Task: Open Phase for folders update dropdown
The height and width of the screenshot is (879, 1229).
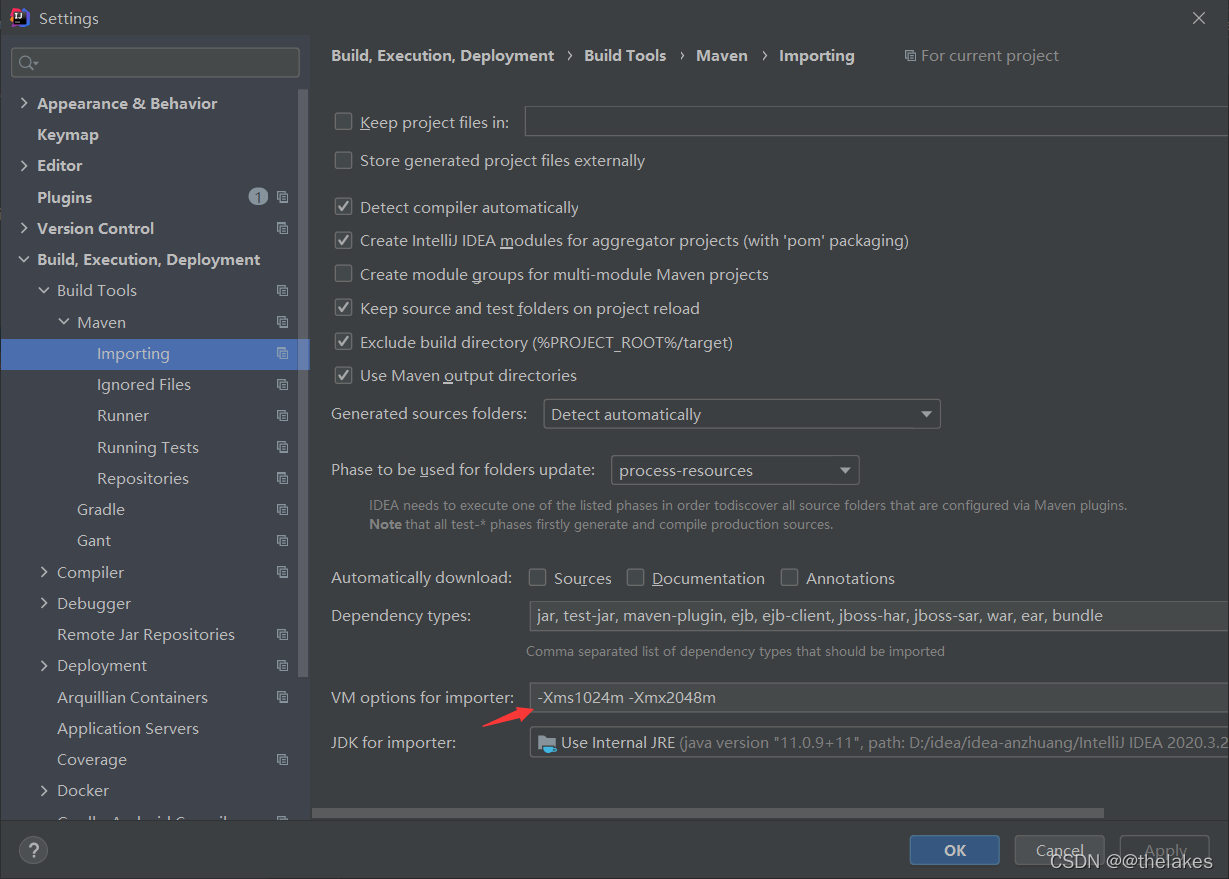Action: (735, 470)
